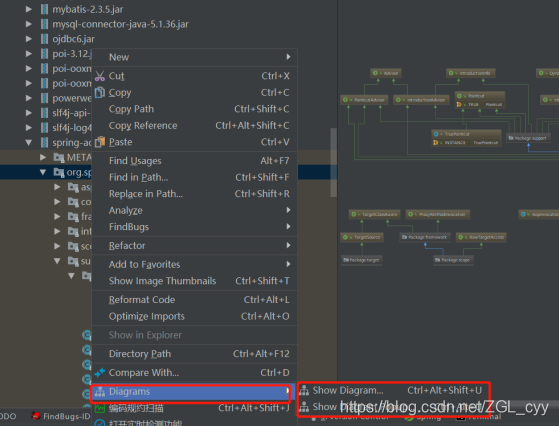Select Find Usages in context menu

tap(195, 161)
